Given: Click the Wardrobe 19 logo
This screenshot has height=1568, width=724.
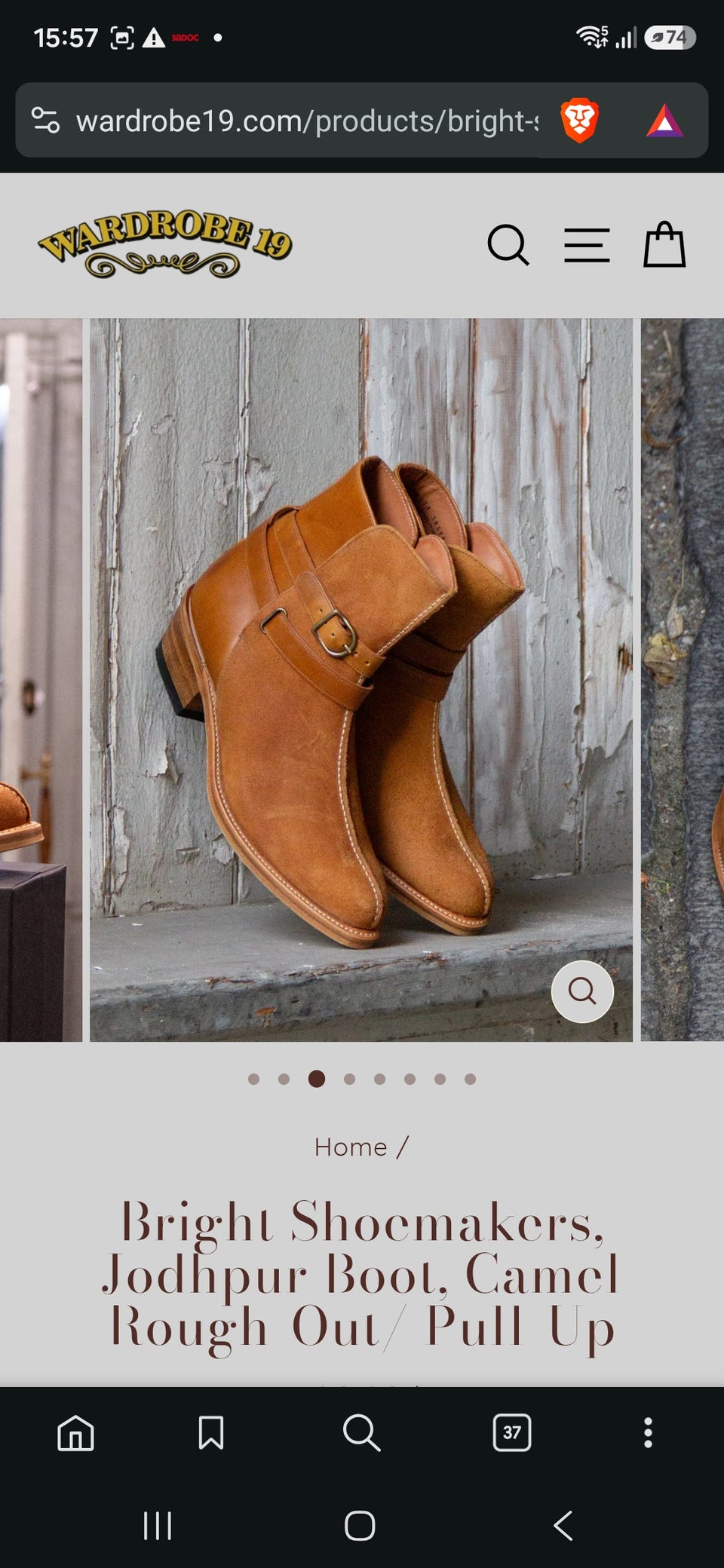Looking at the screenshot, I should pos(165,244).
